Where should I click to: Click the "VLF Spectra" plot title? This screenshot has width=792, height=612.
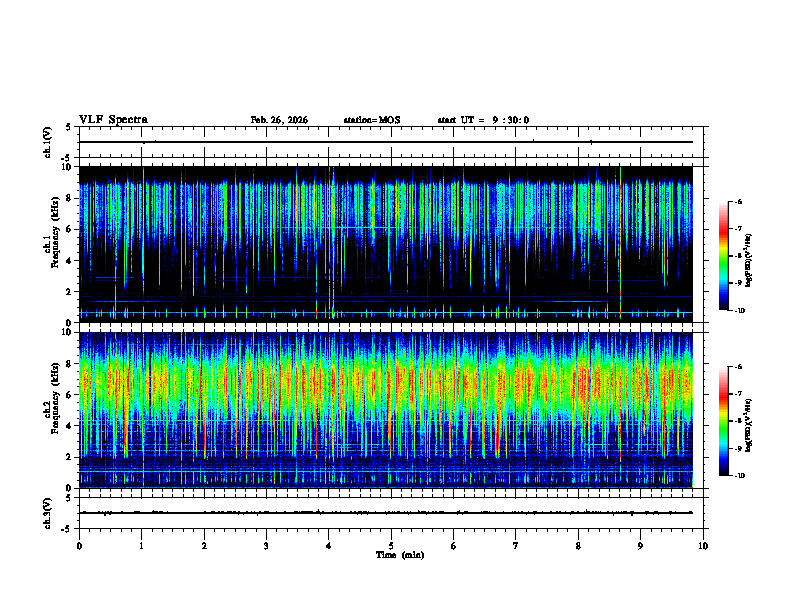point(113,120)
